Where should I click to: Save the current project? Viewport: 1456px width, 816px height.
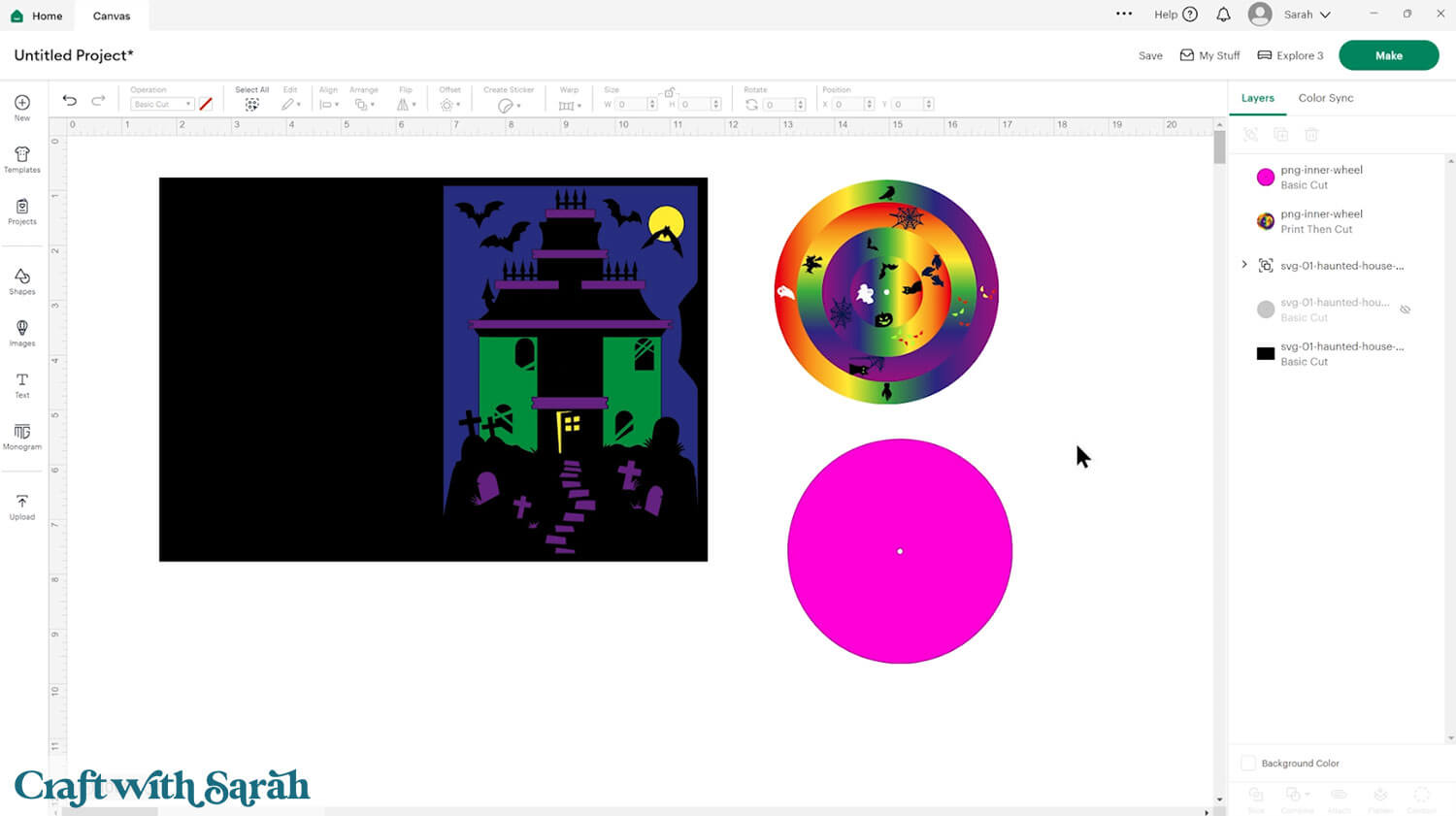tap(1150, 55)
